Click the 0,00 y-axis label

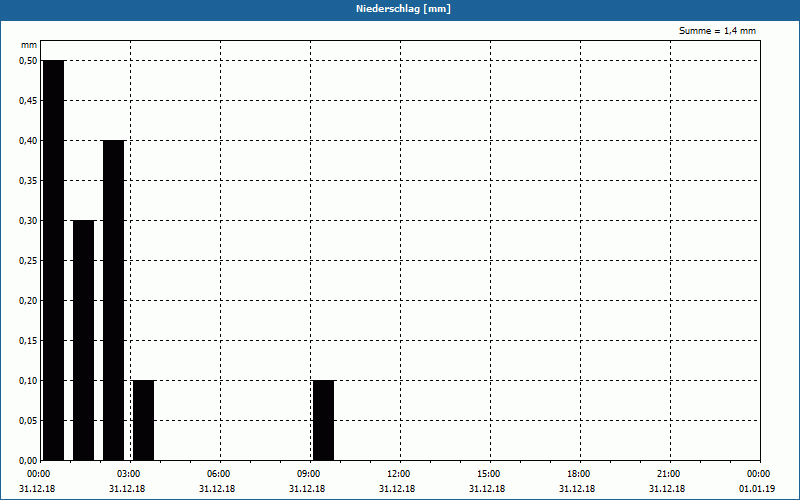click(x=28, y=461)
